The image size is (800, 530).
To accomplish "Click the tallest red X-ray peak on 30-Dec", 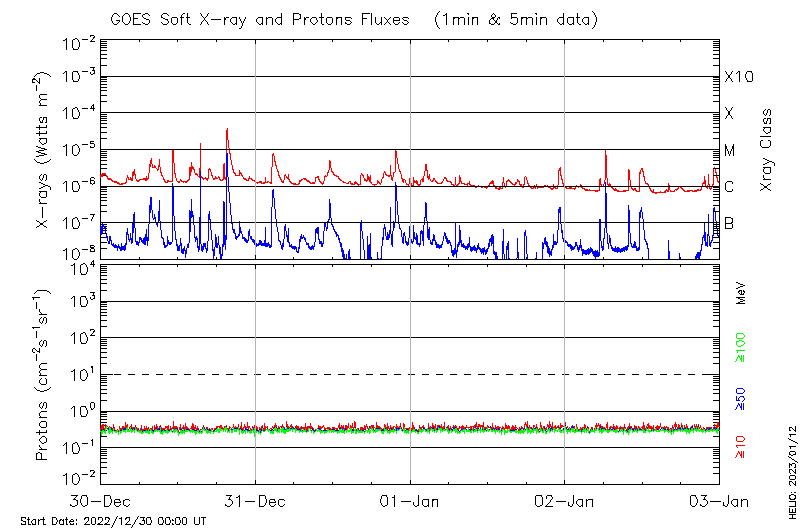I will tap(227, 130).
